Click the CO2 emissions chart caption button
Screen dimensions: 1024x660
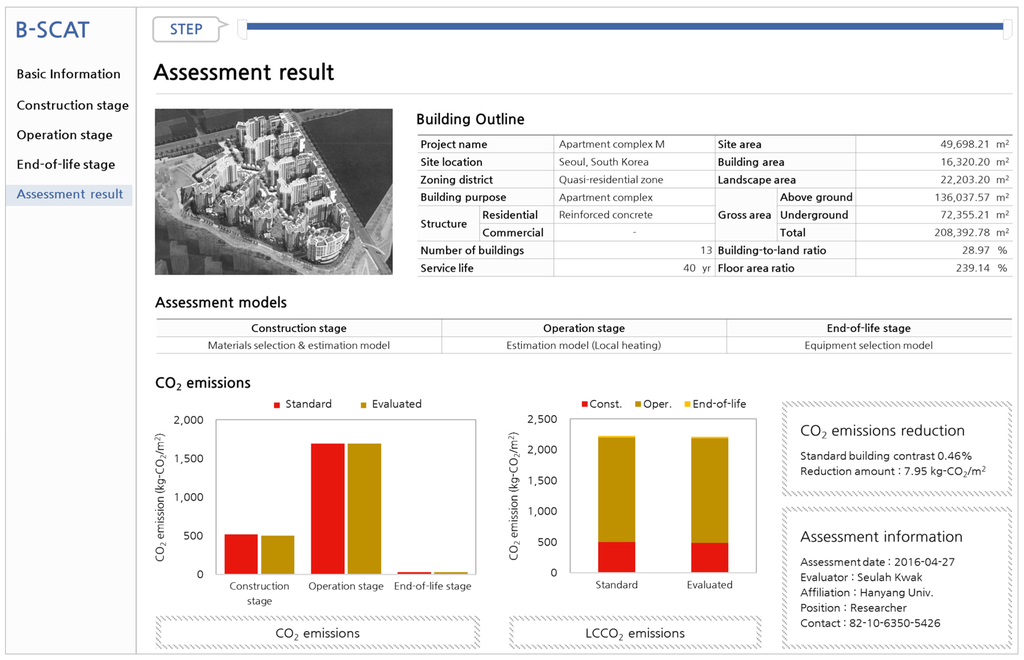(317, 633)
